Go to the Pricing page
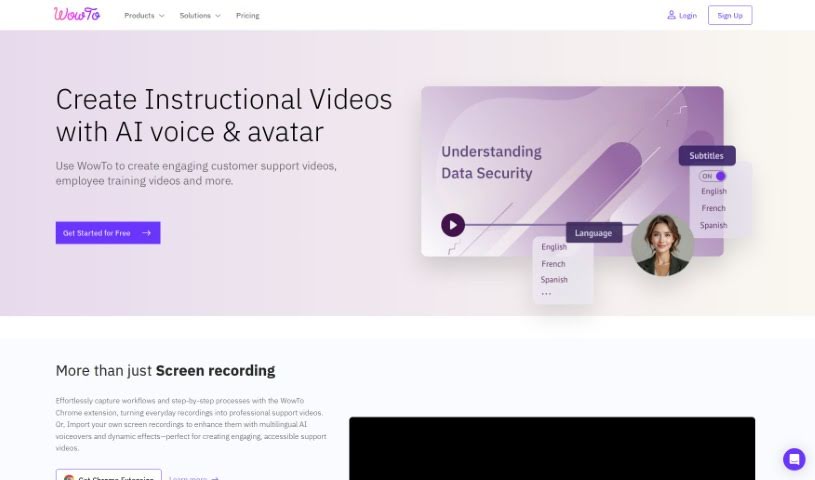Screen dimensions: 815x480 pyautogui.click(x=247, y=16)
